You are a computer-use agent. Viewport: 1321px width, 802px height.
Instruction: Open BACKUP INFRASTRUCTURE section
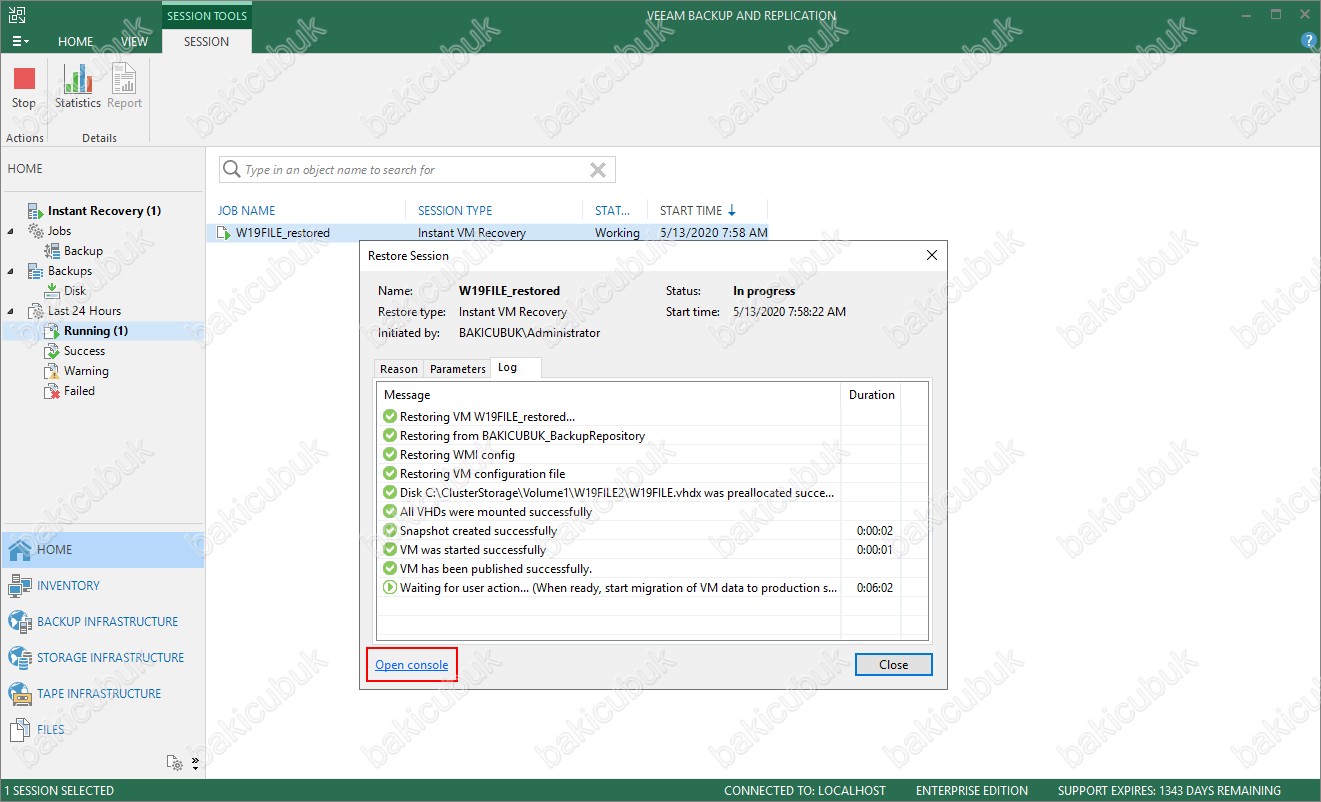tap(102, 622)
